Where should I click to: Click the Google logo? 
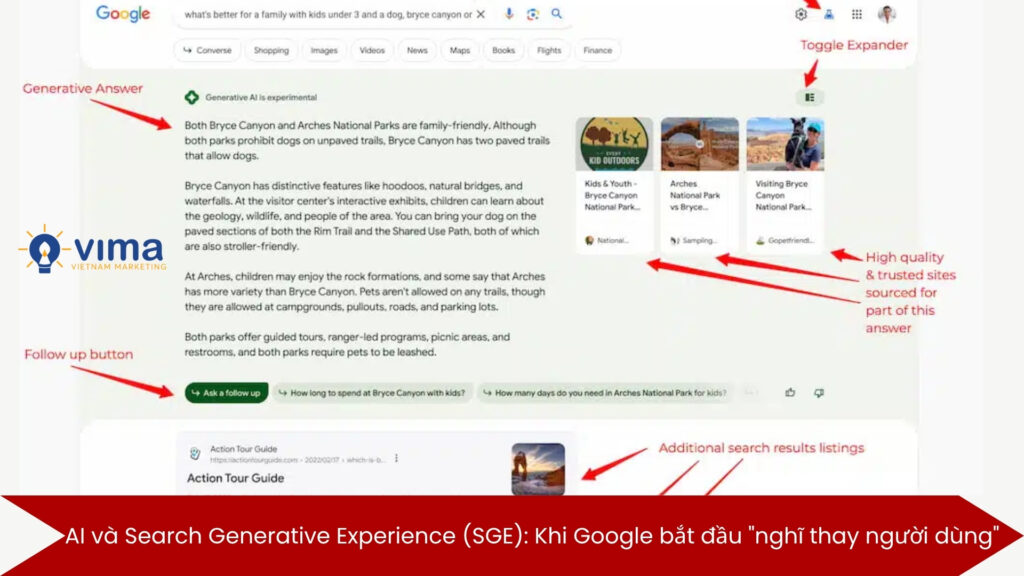[123, 14]
